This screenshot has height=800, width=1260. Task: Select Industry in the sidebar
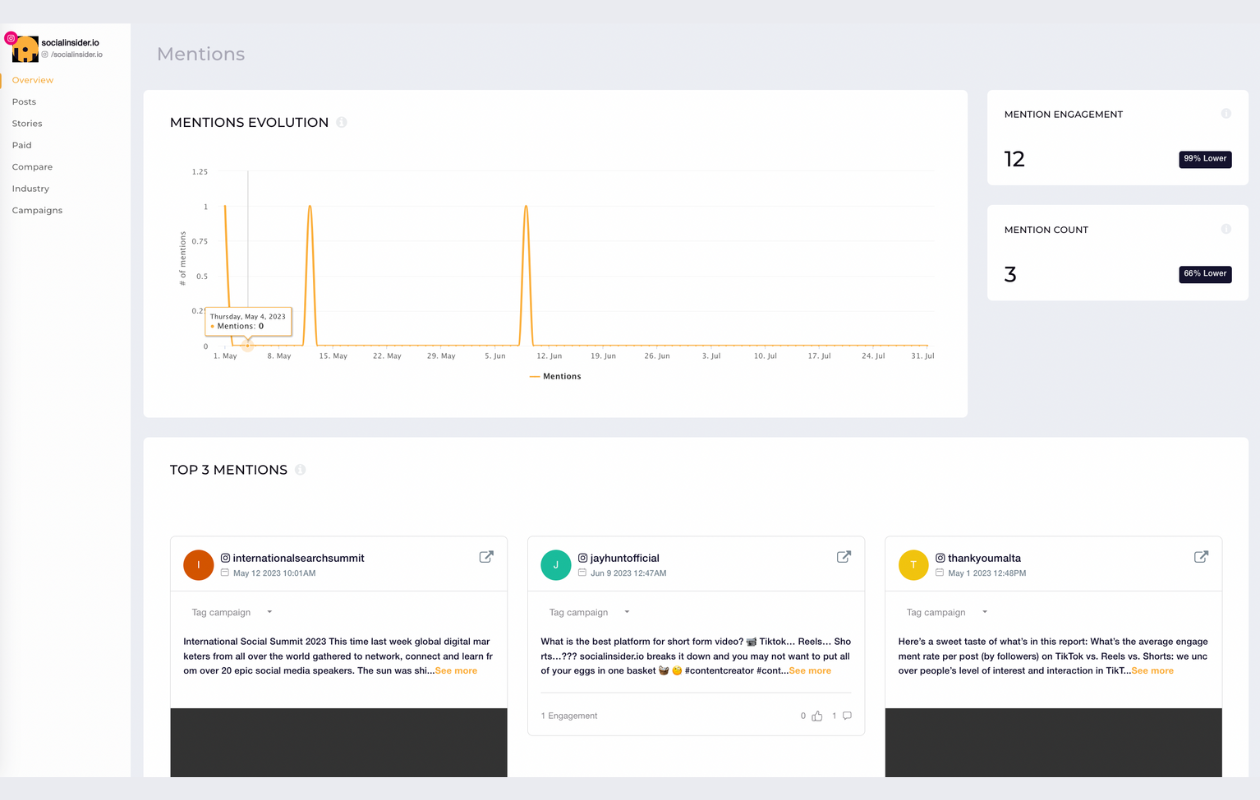point(30,189)
